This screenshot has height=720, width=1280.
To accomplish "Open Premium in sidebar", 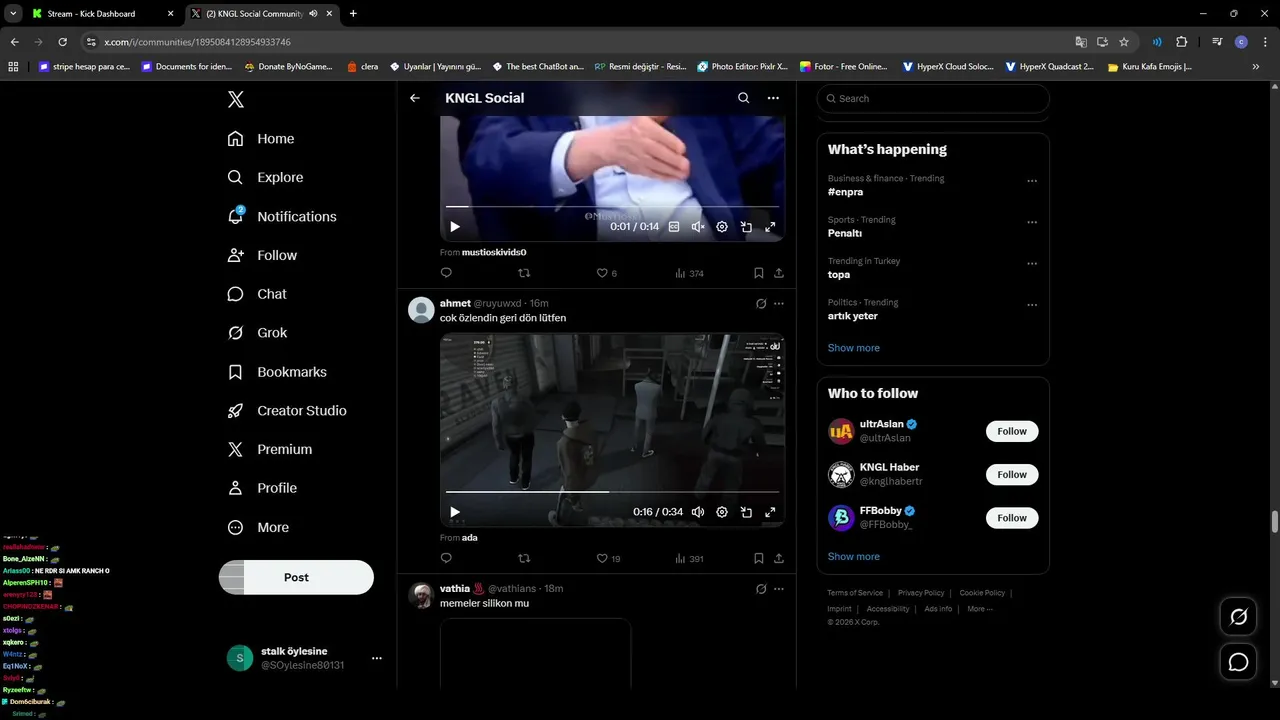I will pos(270,450).
